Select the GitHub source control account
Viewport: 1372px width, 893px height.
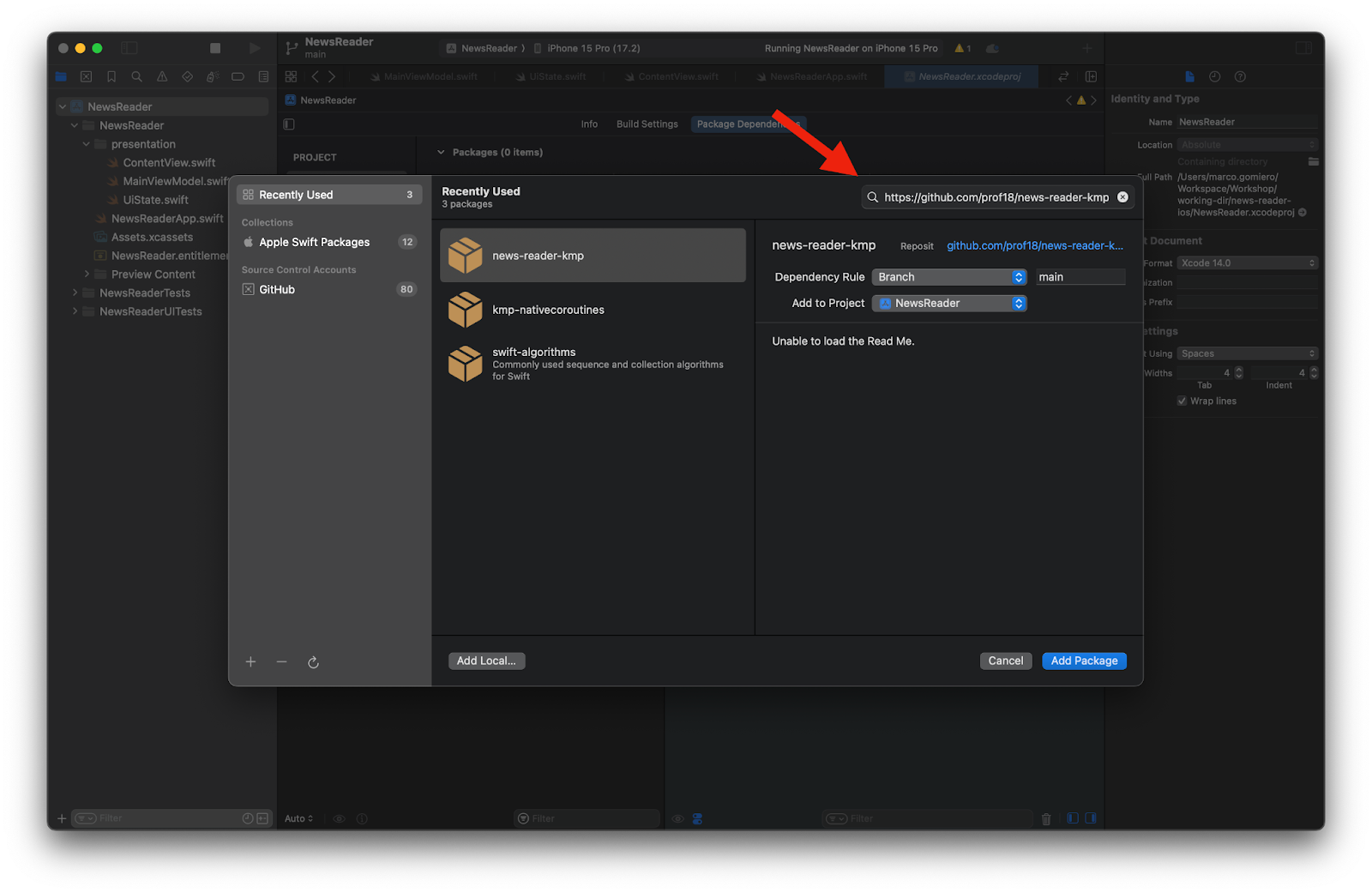click(329, 289)
